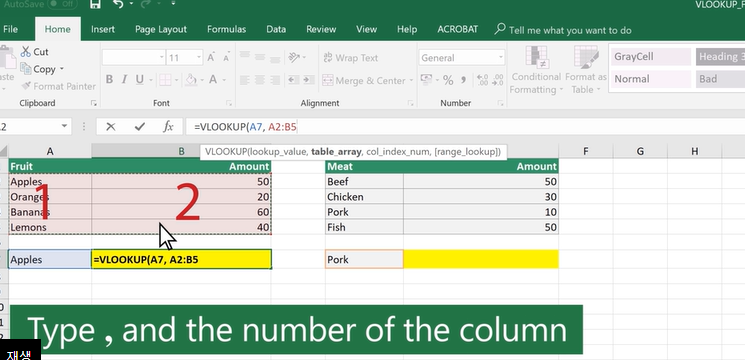This screenshot has height=360, width=745.
Task: Expand the Copy dropdown arrow
Action: click(61, 69)
